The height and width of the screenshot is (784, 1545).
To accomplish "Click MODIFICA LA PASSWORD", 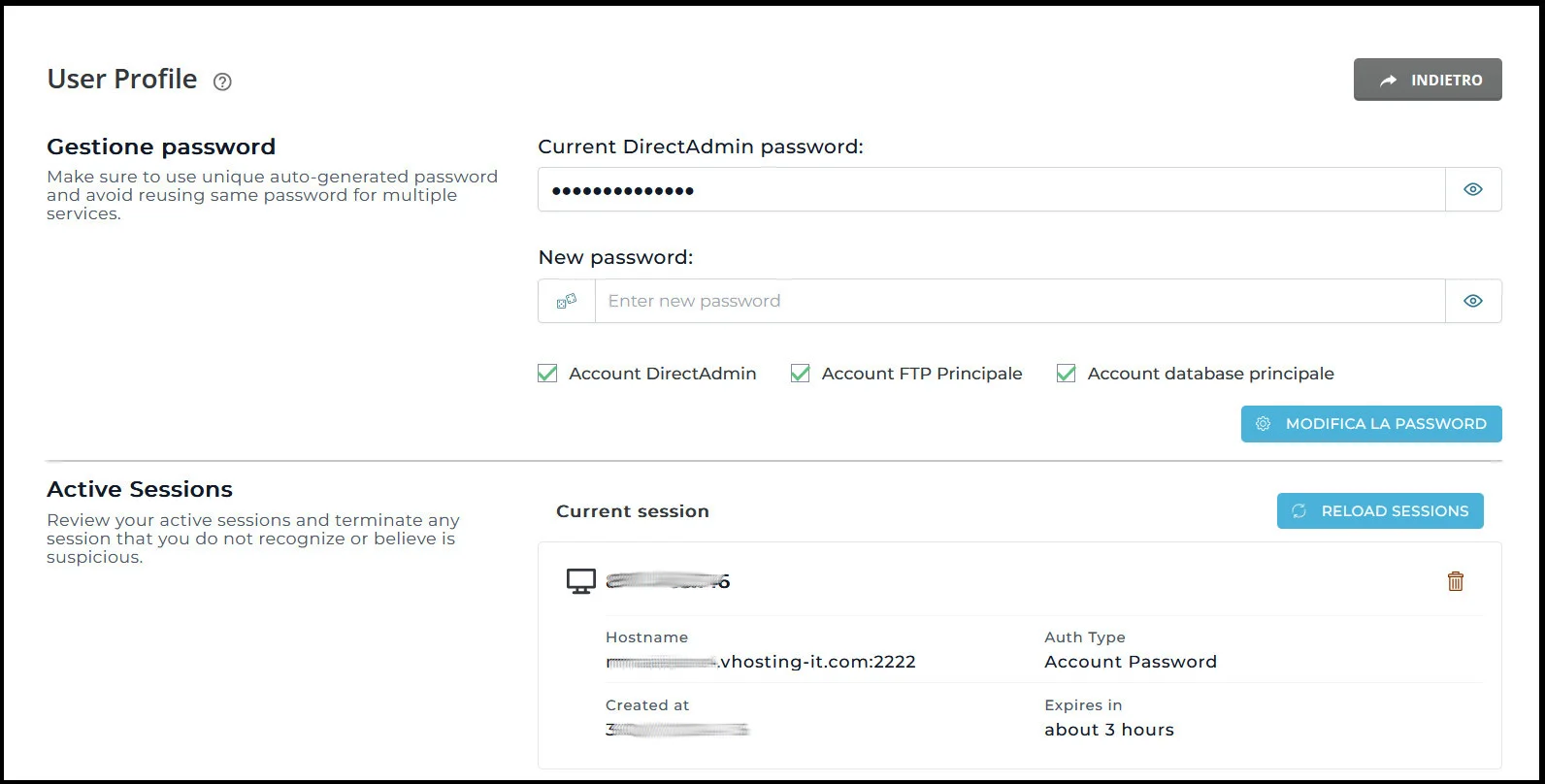I will click(x=1370, y=424).
